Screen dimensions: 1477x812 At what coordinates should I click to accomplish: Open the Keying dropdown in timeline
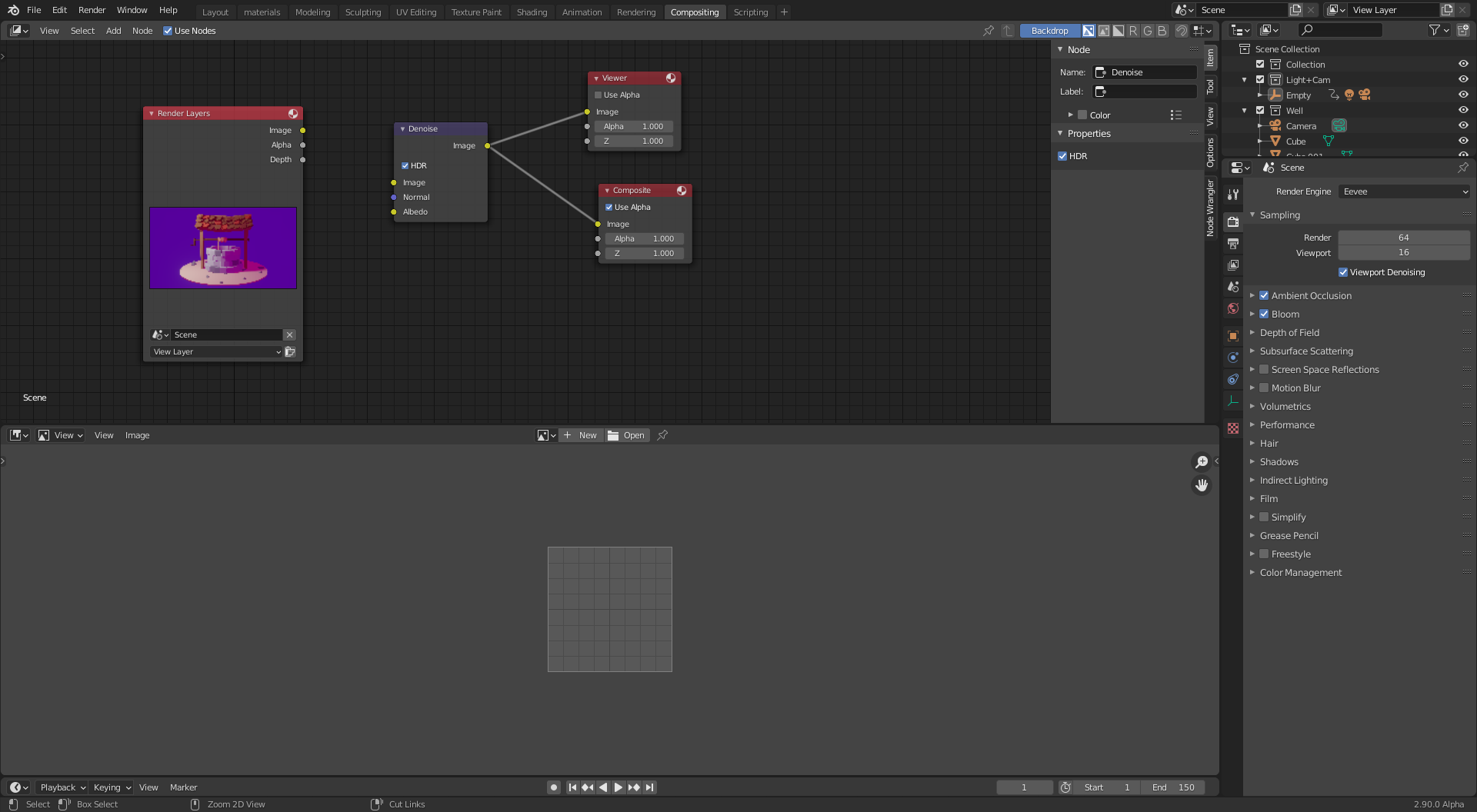pyautogui.click(x=112, y=787)
